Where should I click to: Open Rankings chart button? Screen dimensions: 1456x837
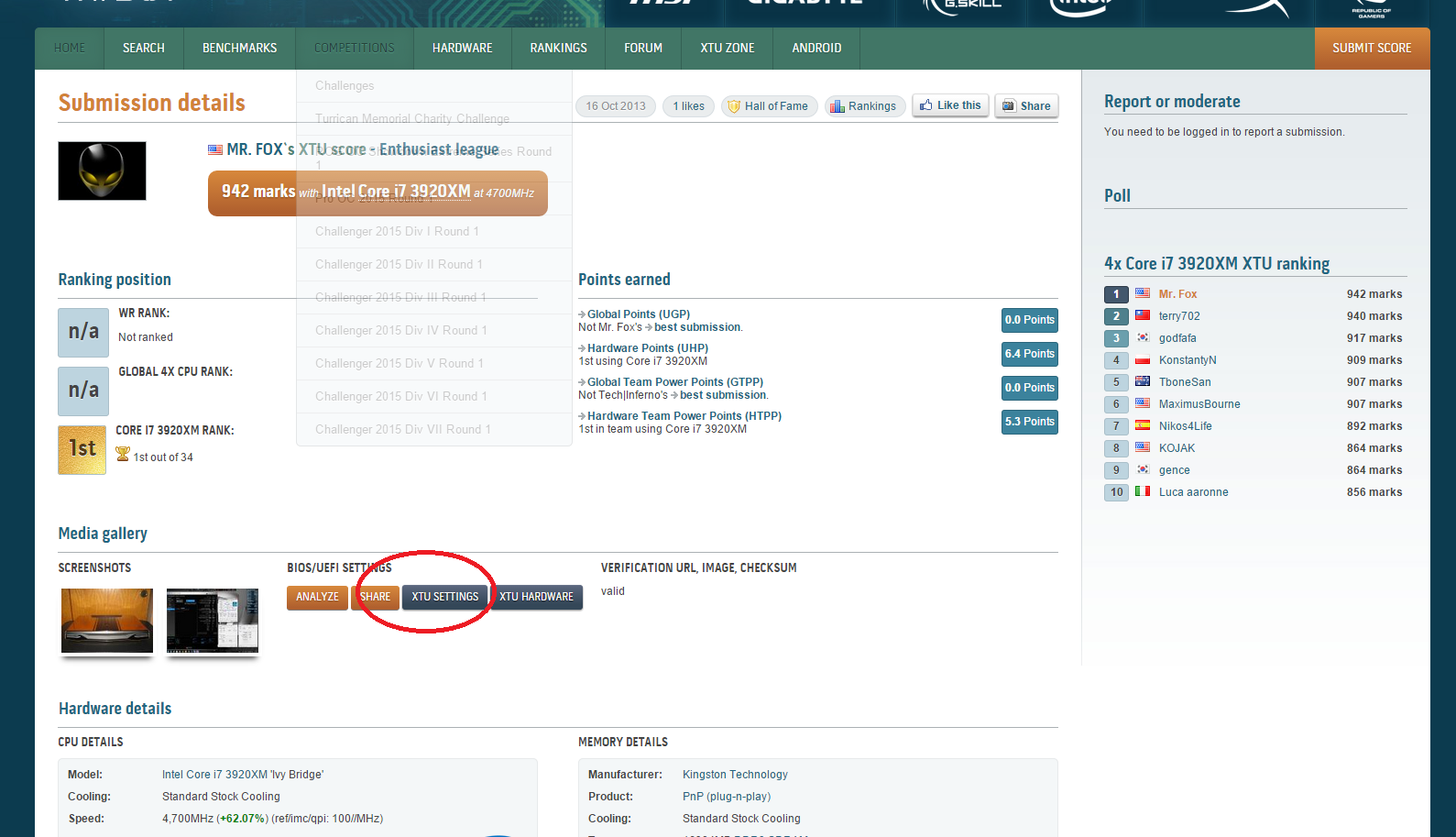point(865,106)
